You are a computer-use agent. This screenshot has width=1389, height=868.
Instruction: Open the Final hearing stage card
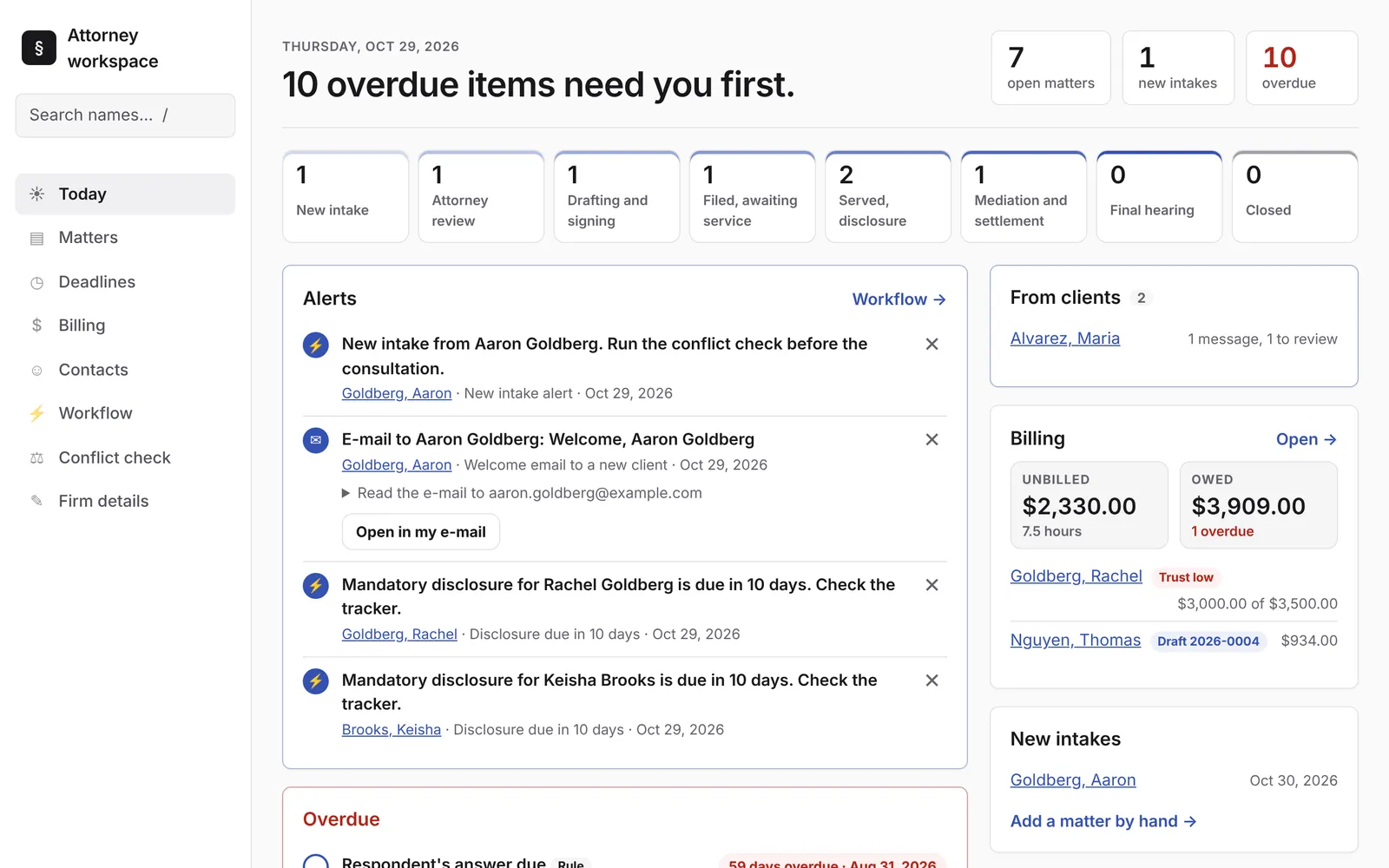pyautogui.click(x=1159, y=197)
